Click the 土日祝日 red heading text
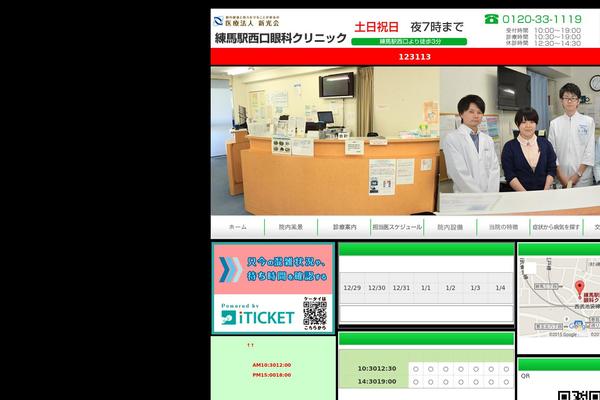This screenshot has width=600, height=400. pos(377,27)
